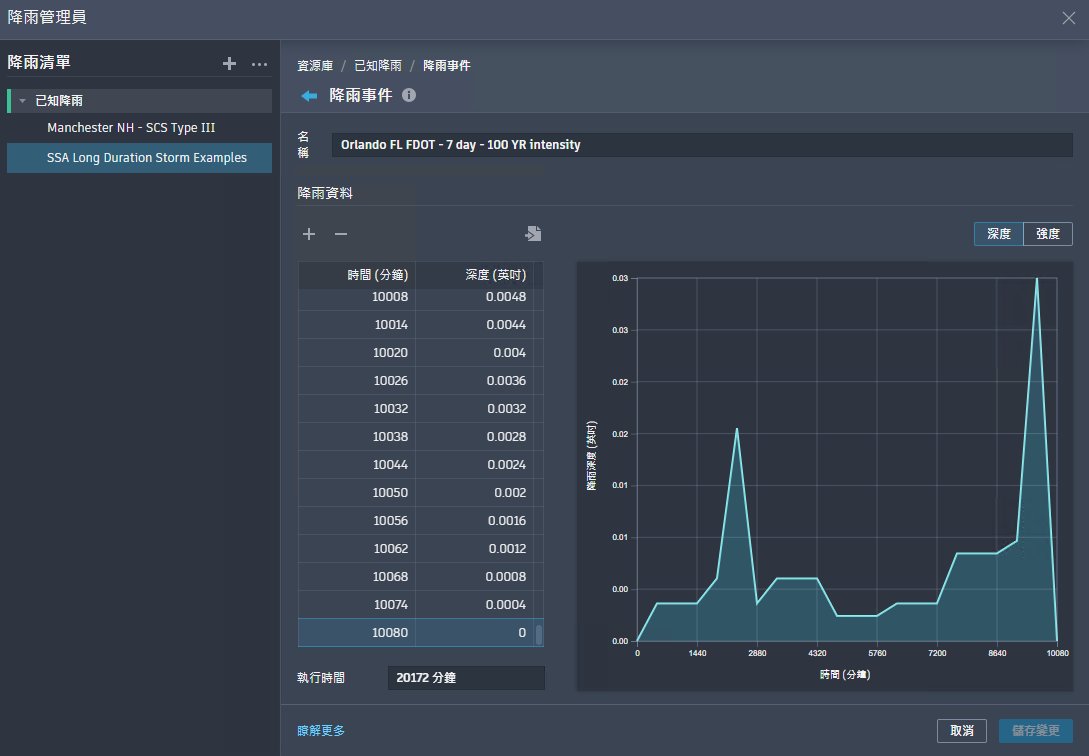Screen dimensions: 1089x756
Task: Select the time cell 10038
Action: pyautogui.click(x=357, y=437)
